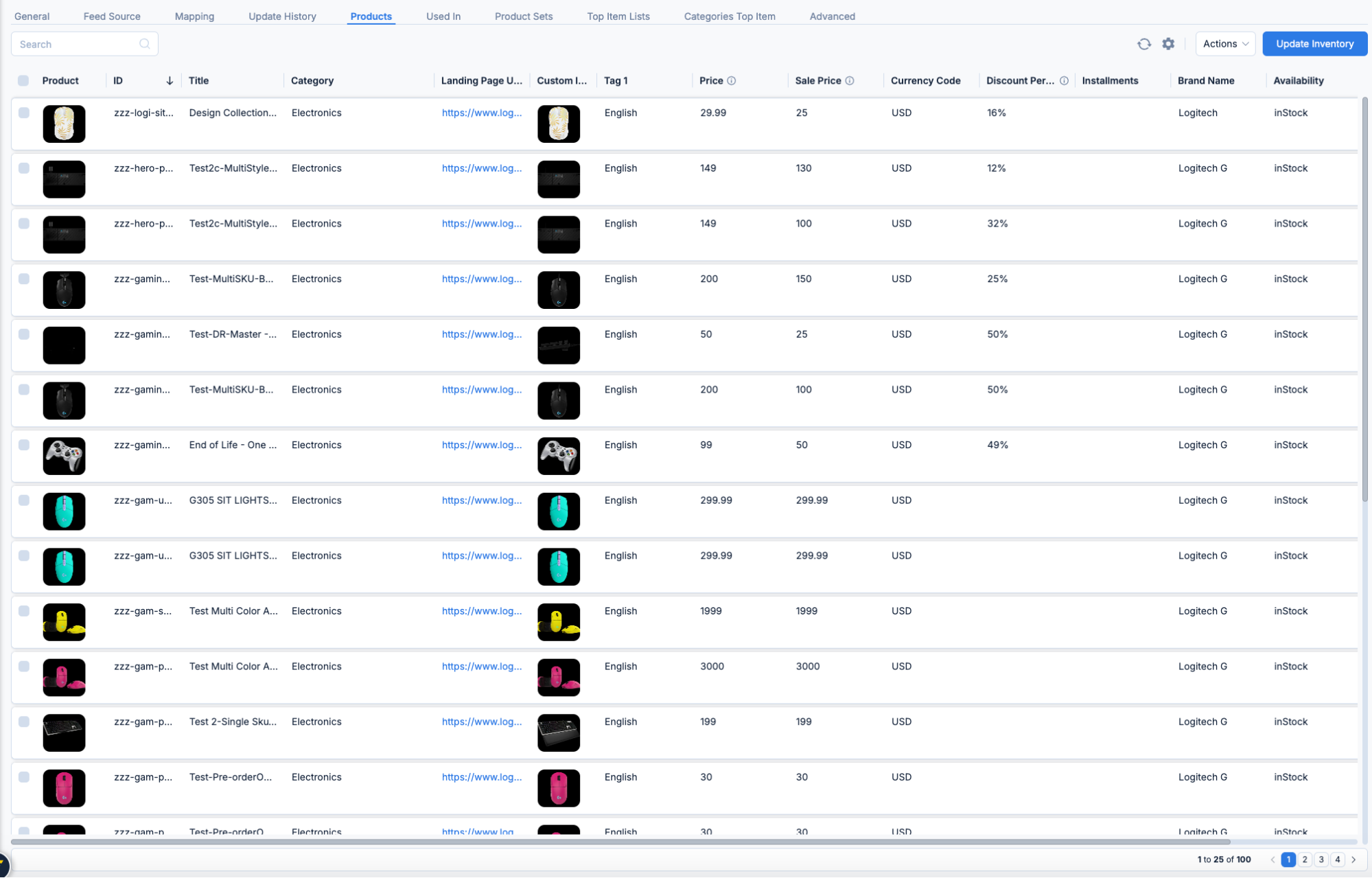The width and height of the screenshot is (1372, 878).
Task: Select the row priced 1999
Action: [24, 611]
